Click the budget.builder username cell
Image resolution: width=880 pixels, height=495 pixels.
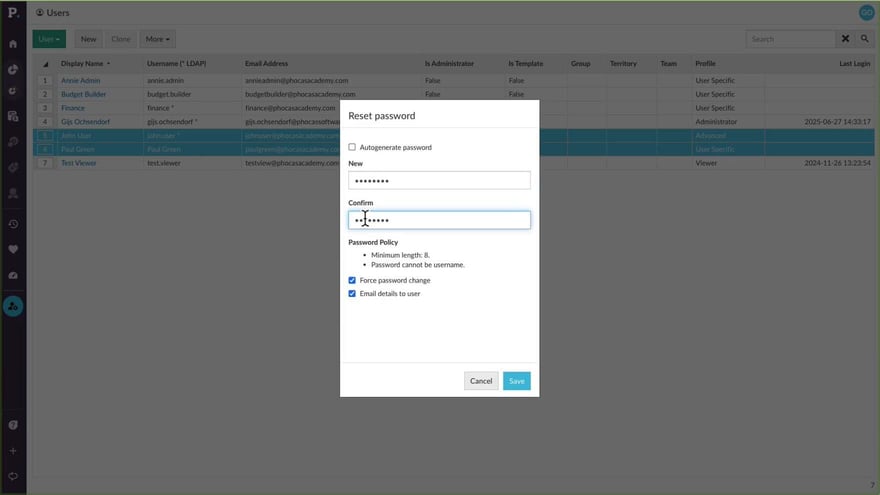click(169, 94)
